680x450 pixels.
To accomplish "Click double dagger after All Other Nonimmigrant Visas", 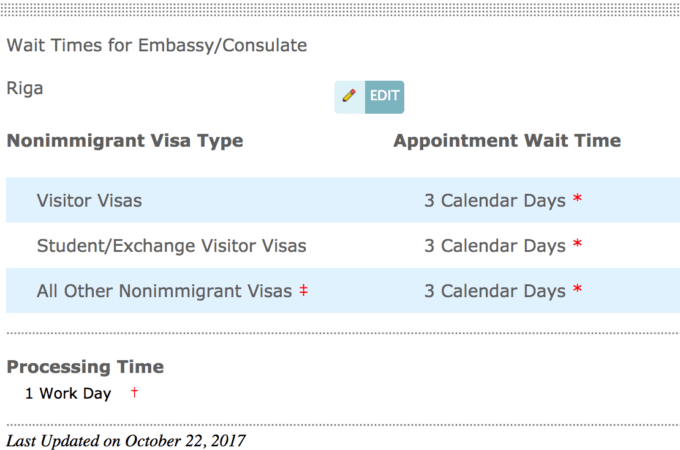I will [x=303, y=291].
